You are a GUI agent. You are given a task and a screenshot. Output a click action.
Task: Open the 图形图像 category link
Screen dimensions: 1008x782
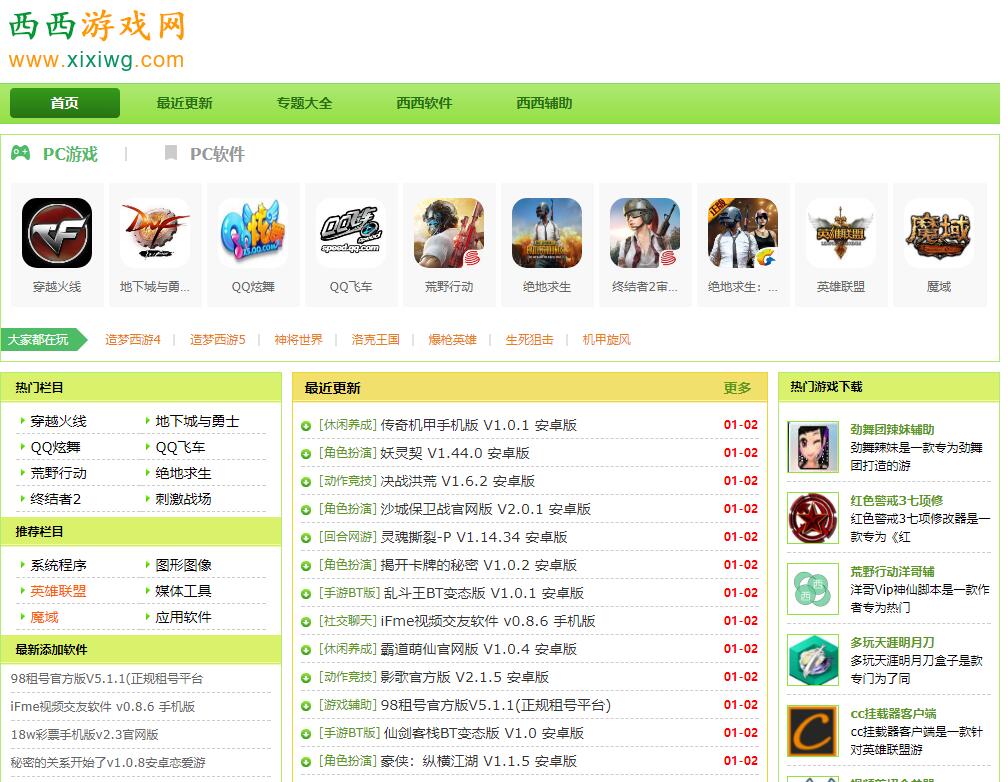click(183, 565)
